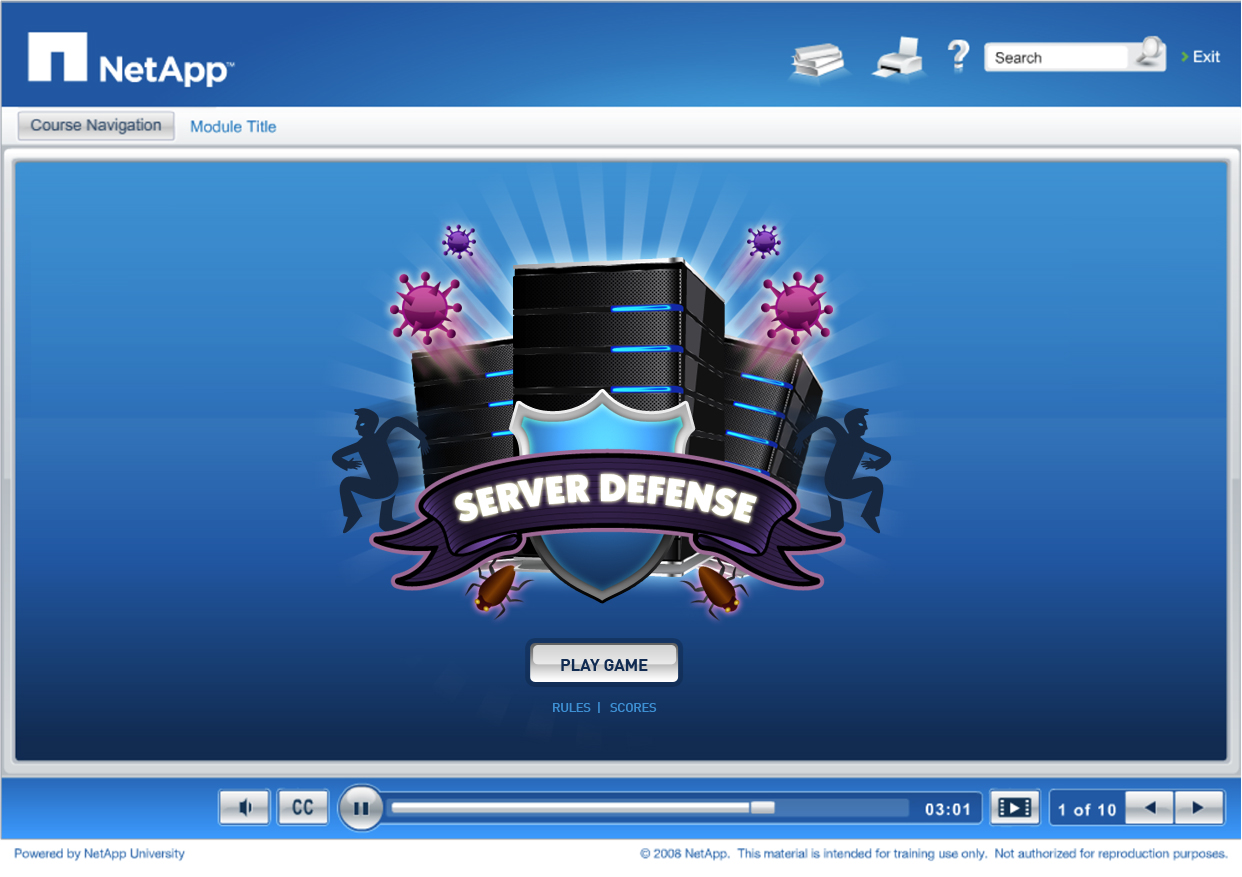Click the NetApp logo
The width and height of the screenshot is (1242, 877).
tap(131, 58)
